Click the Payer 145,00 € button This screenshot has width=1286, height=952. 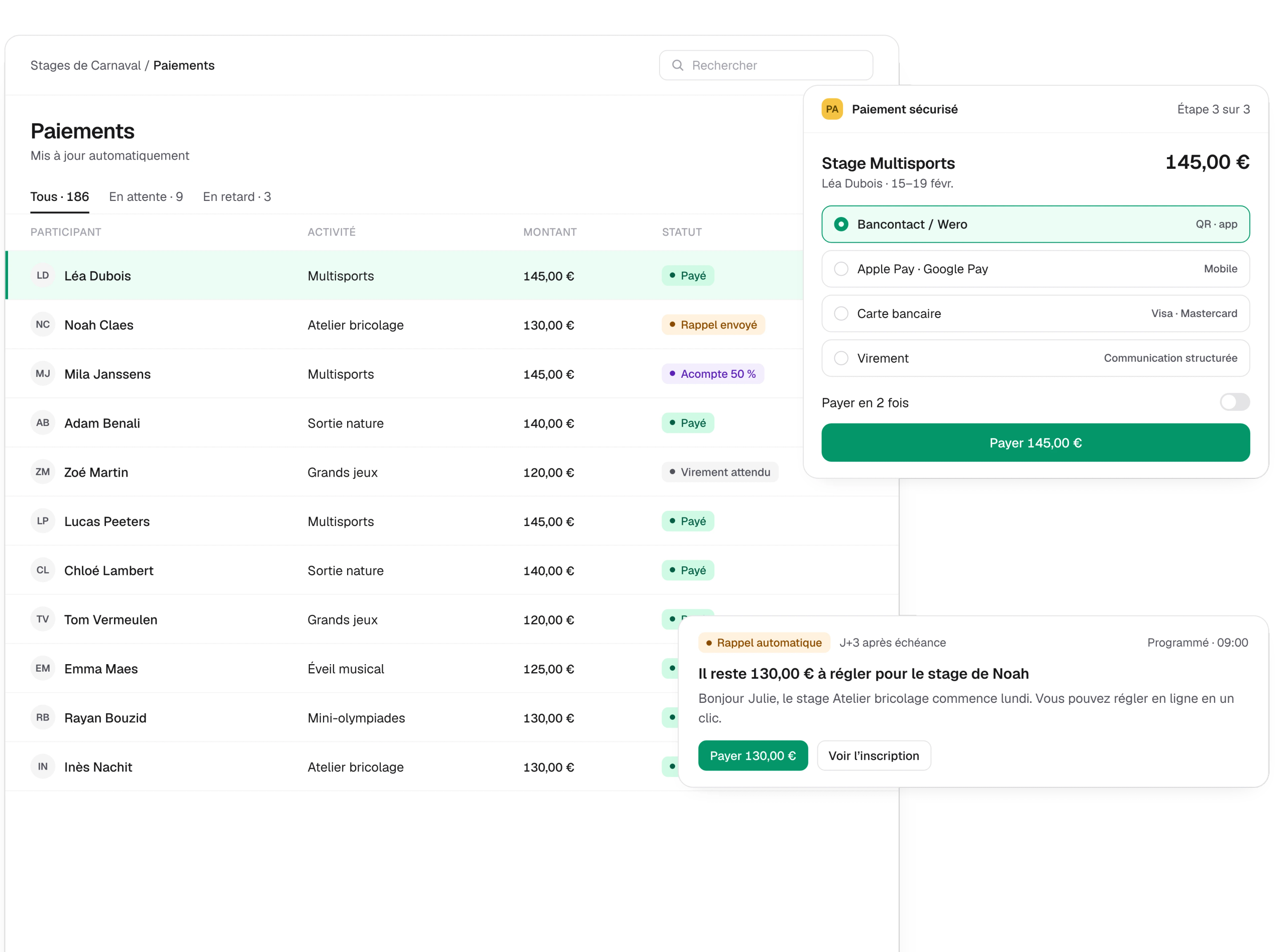coord(1035,443)
